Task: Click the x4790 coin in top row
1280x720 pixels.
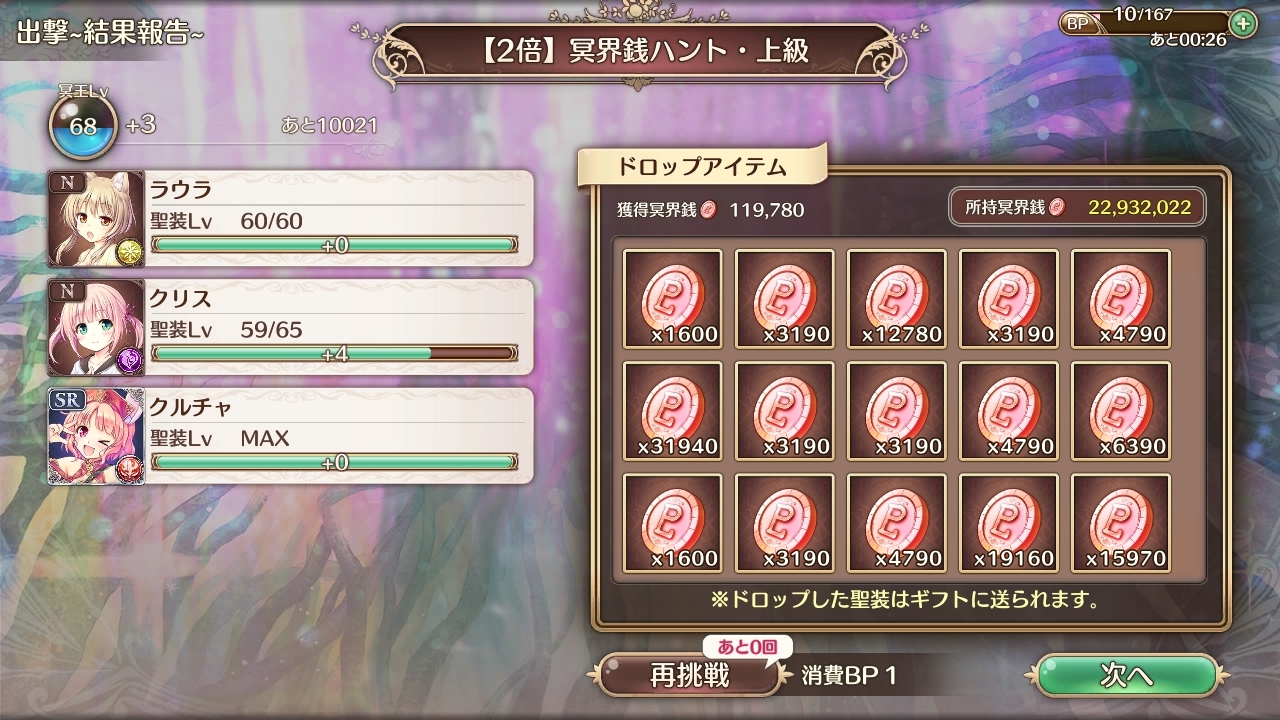Action: (x=1120, y=299)
